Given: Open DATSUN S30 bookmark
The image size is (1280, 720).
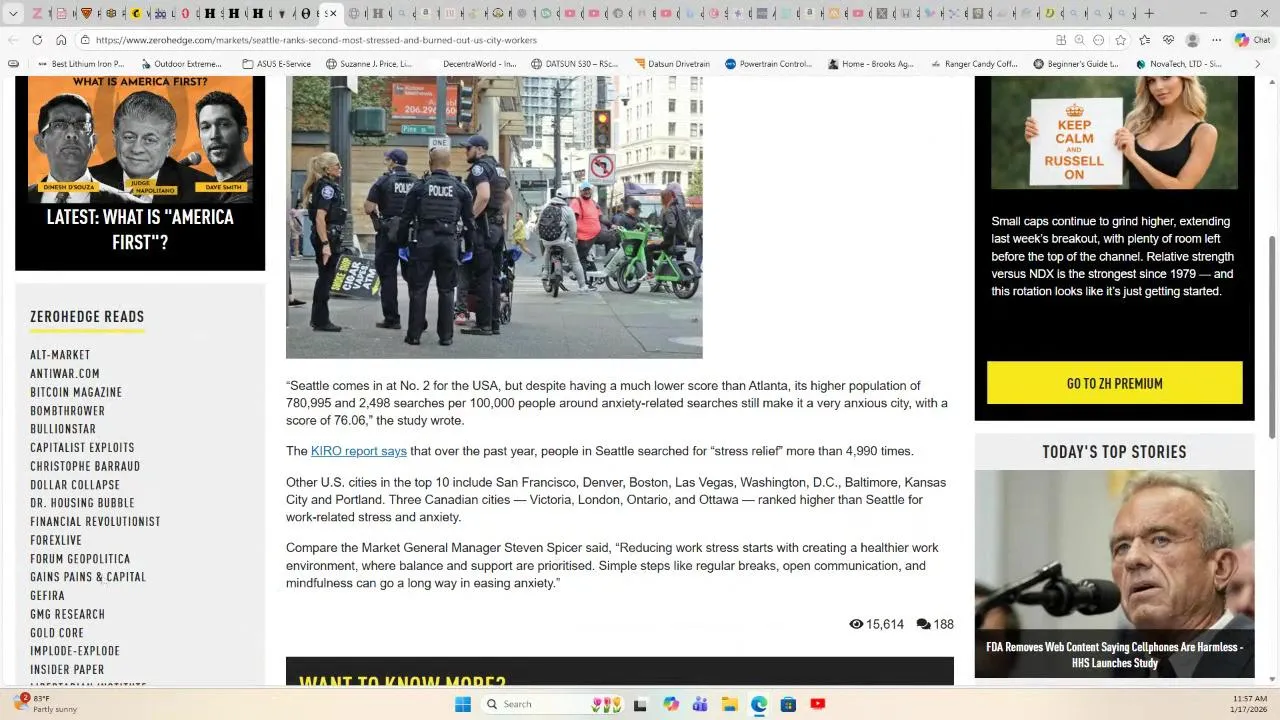Looking at the screenshot, I should (x=575, y=64).
